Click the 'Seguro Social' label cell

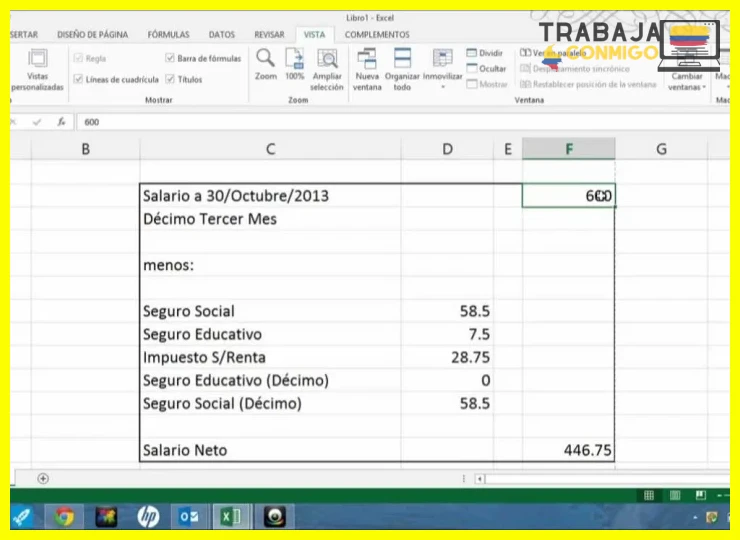tap(270, 311)
